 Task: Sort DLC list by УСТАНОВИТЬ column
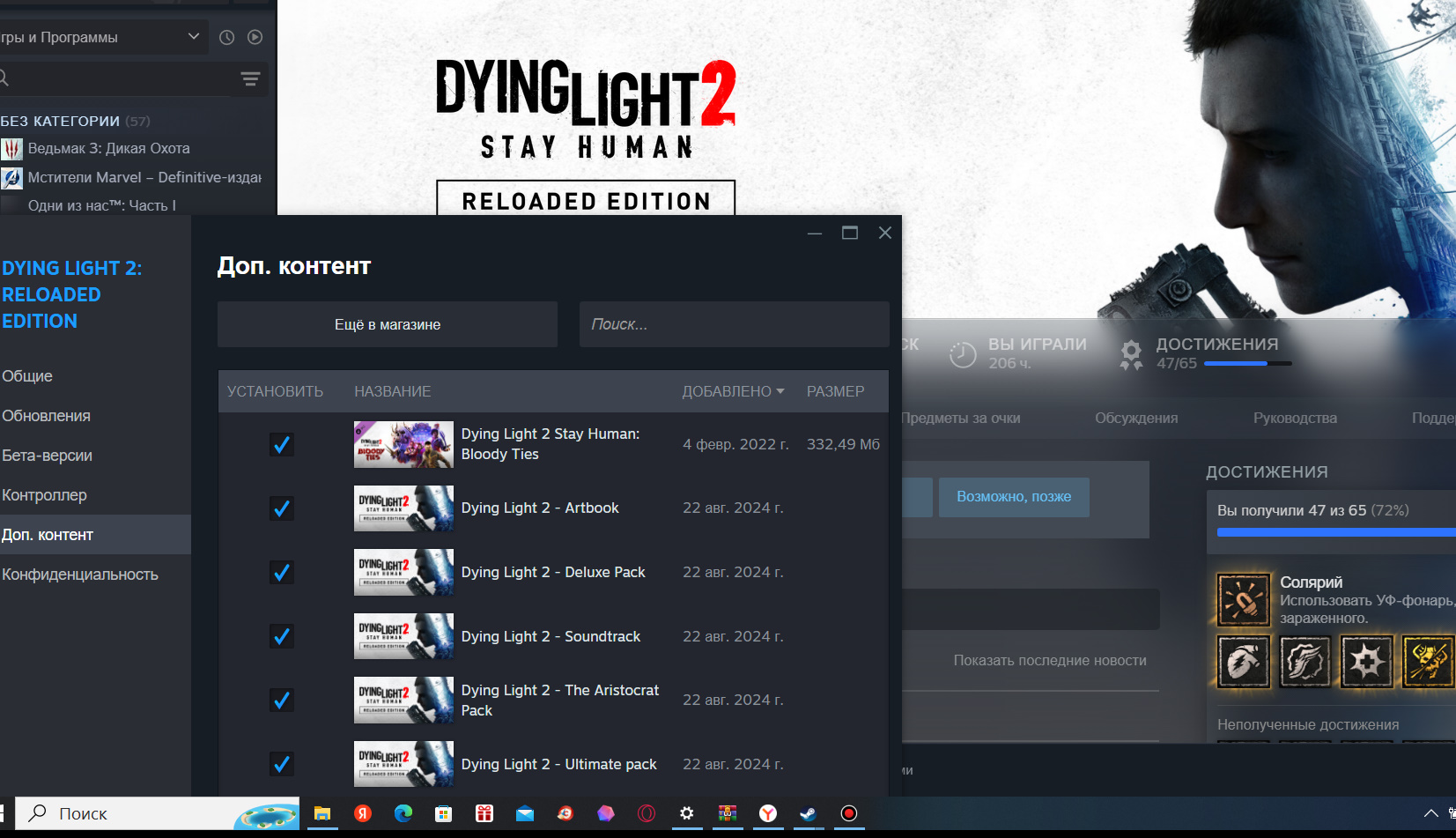point(275,391)
